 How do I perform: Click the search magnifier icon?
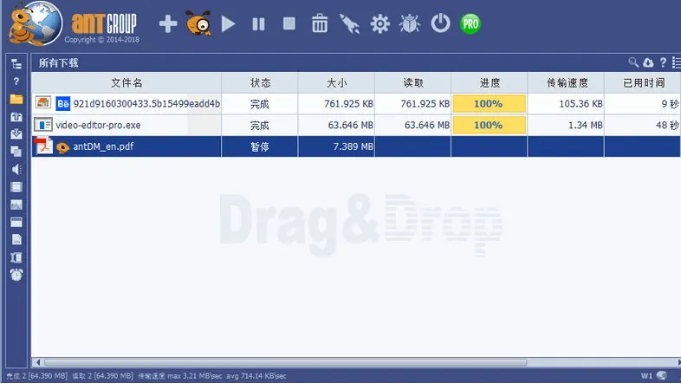(633, 63)
